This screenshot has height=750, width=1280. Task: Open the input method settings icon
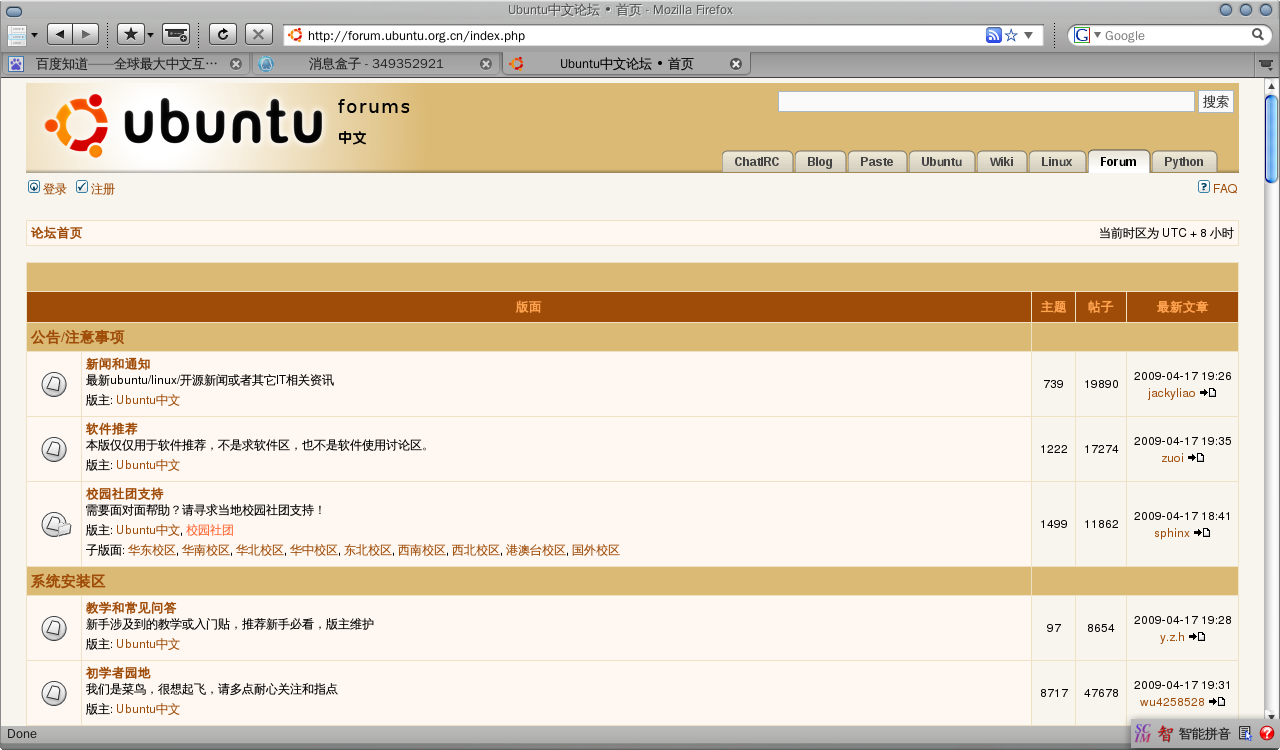[1245, 734]
